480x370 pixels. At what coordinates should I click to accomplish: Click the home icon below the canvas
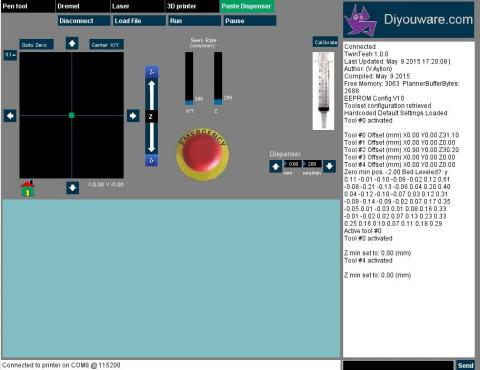pos(27,189)
